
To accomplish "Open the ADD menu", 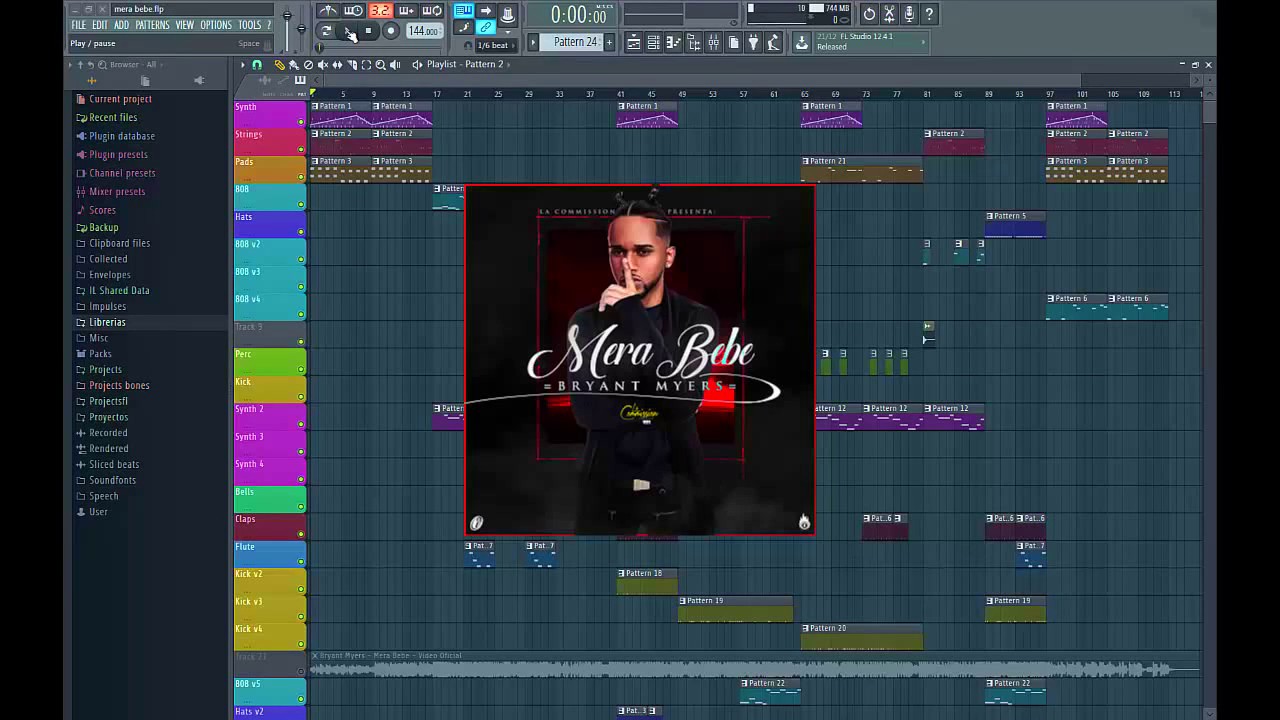I will pos(121,25).
